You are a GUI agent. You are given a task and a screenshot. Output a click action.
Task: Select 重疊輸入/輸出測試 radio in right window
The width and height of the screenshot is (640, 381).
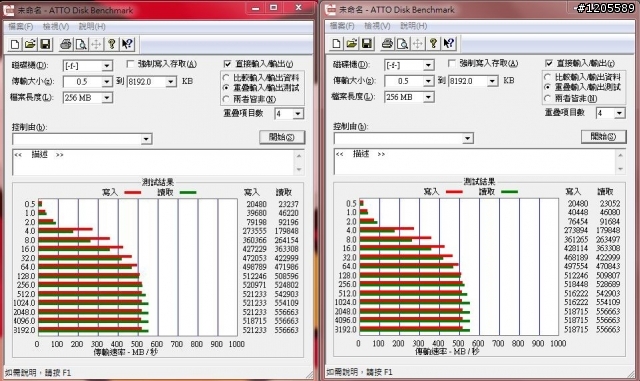tap(548, 87)
